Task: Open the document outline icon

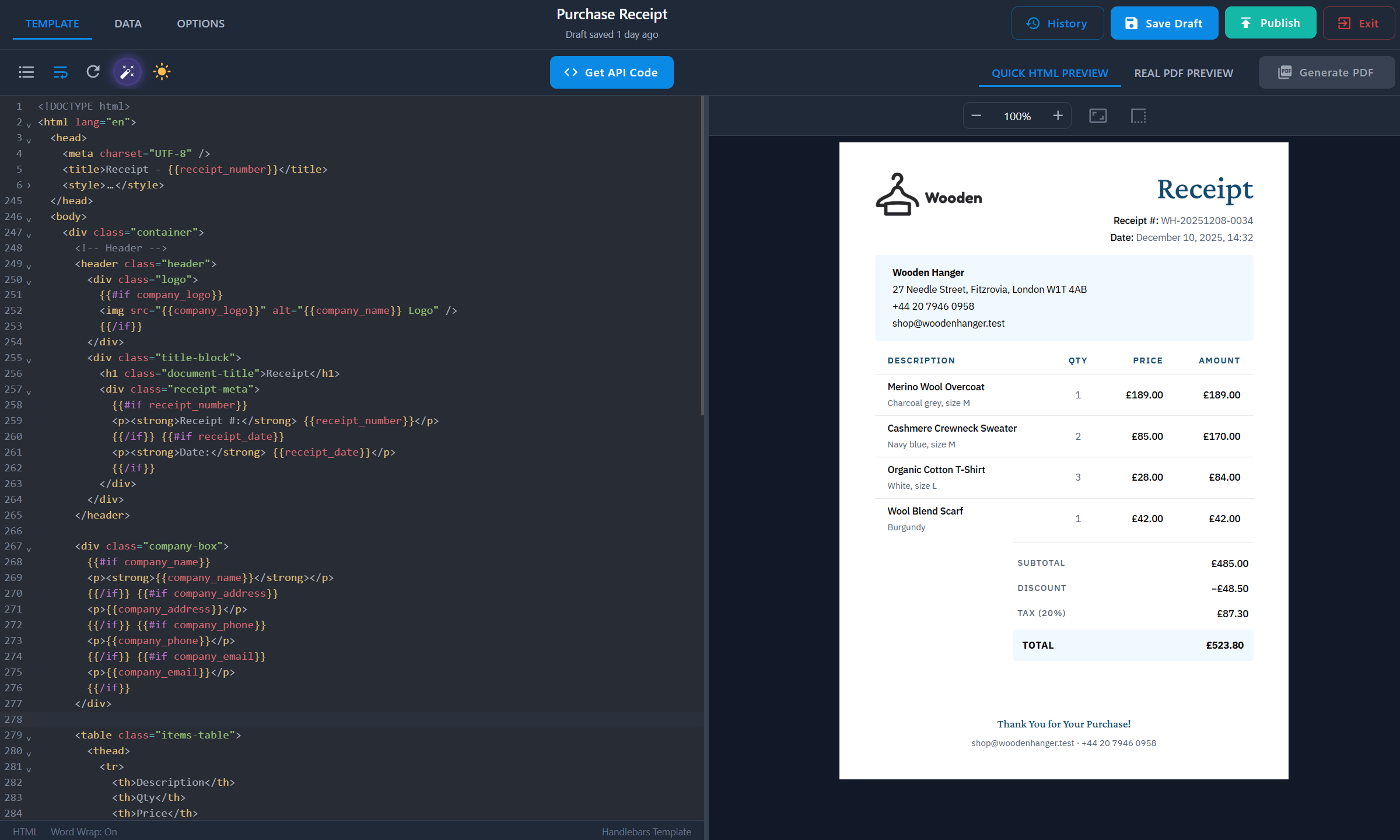Action: point(26,72)
